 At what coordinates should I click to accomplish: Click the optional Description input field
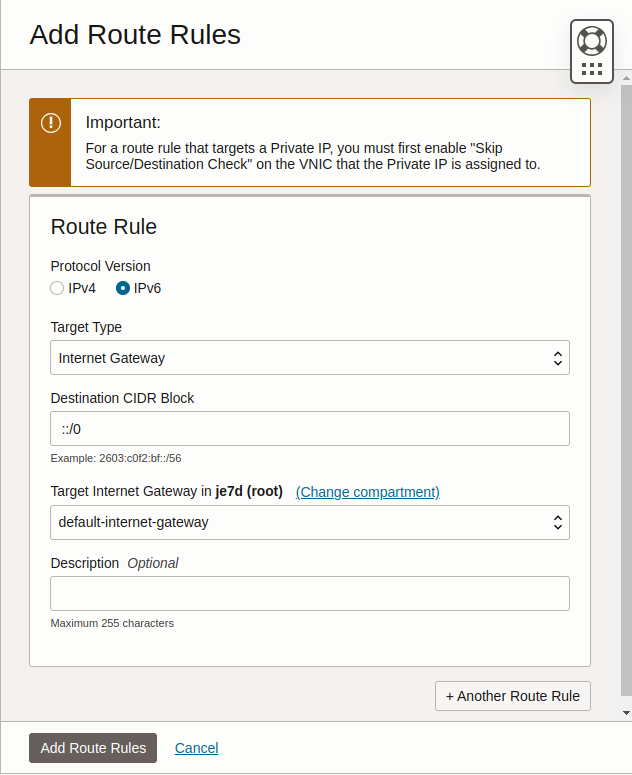310,594
